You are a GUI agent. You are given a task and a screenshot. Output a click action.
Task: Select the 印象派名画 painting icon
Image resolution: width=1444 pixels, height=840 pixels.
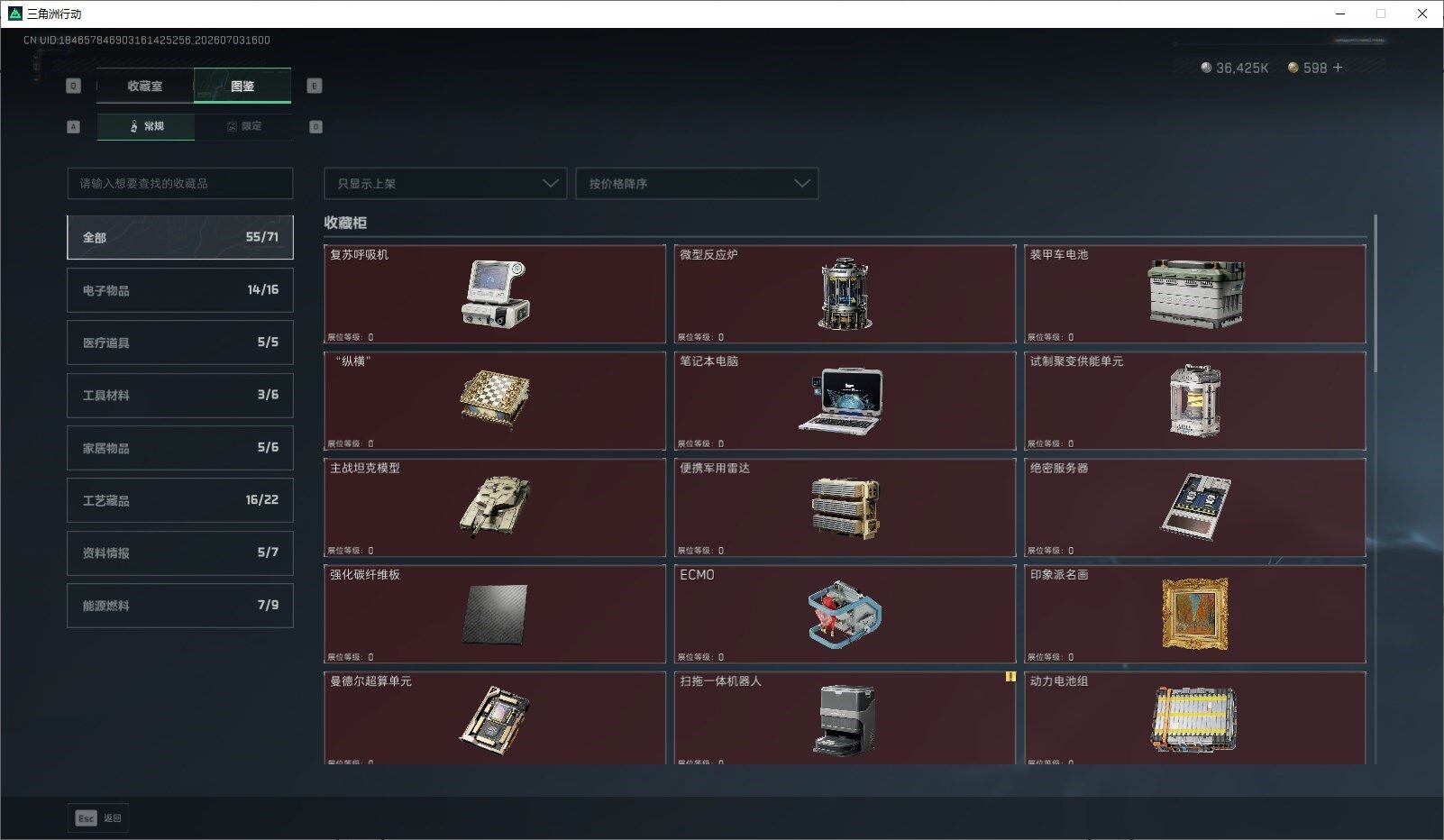1195,614
